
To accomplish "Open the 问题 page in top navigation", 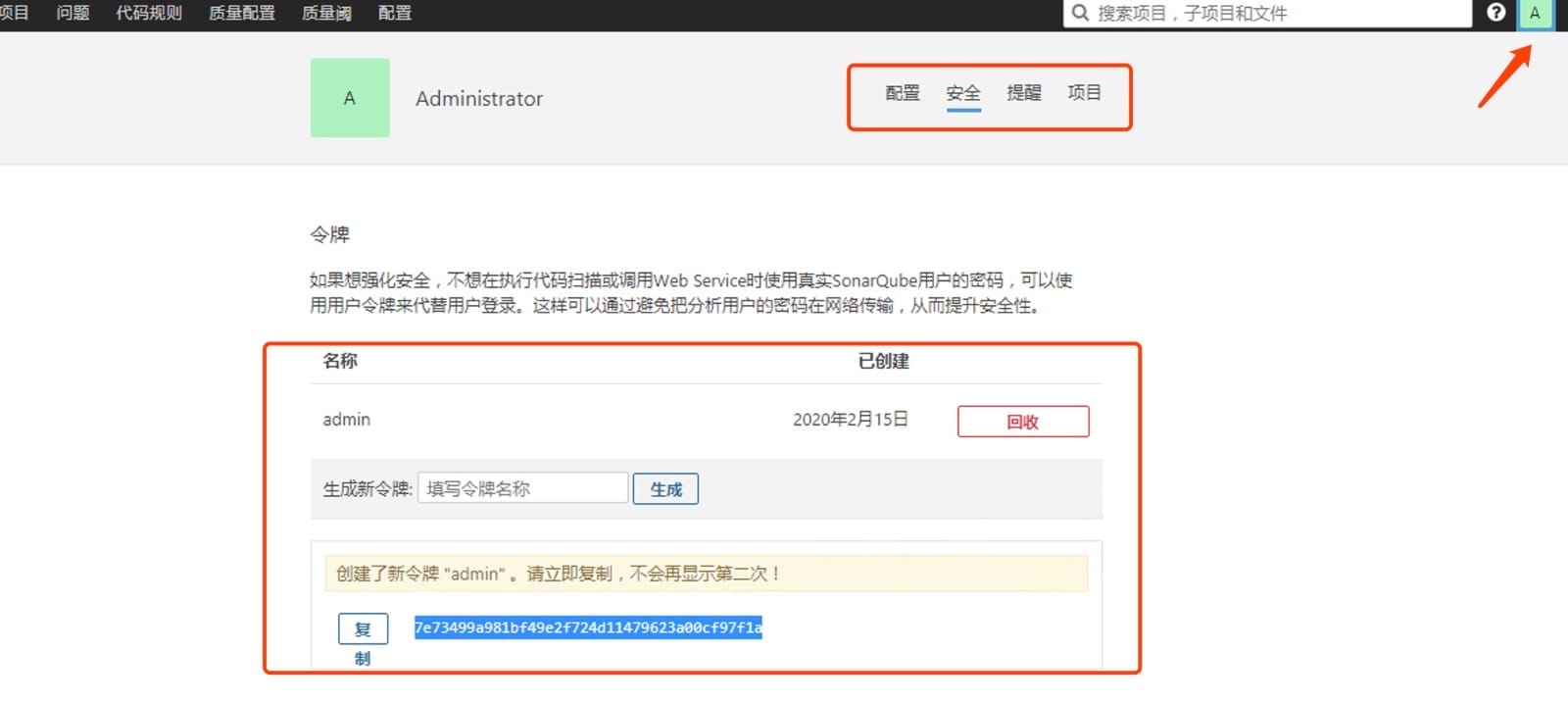I will point(73,13).
